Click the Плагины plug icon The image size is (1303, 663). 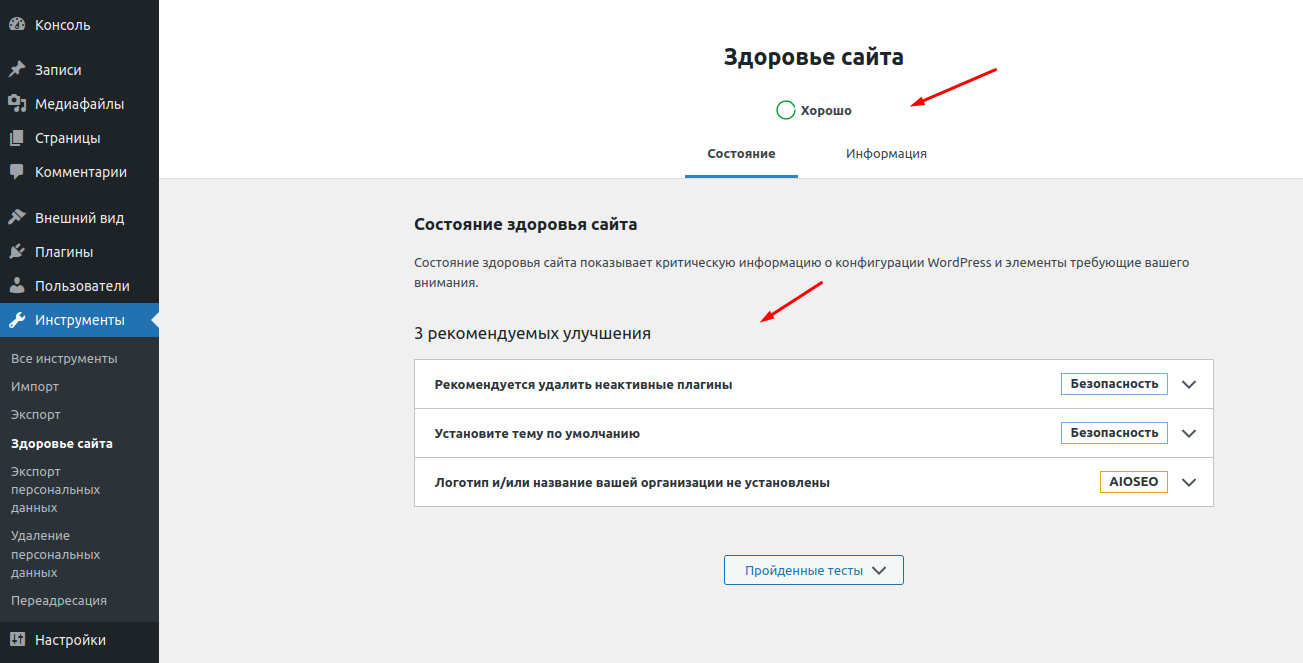[17, 252]
